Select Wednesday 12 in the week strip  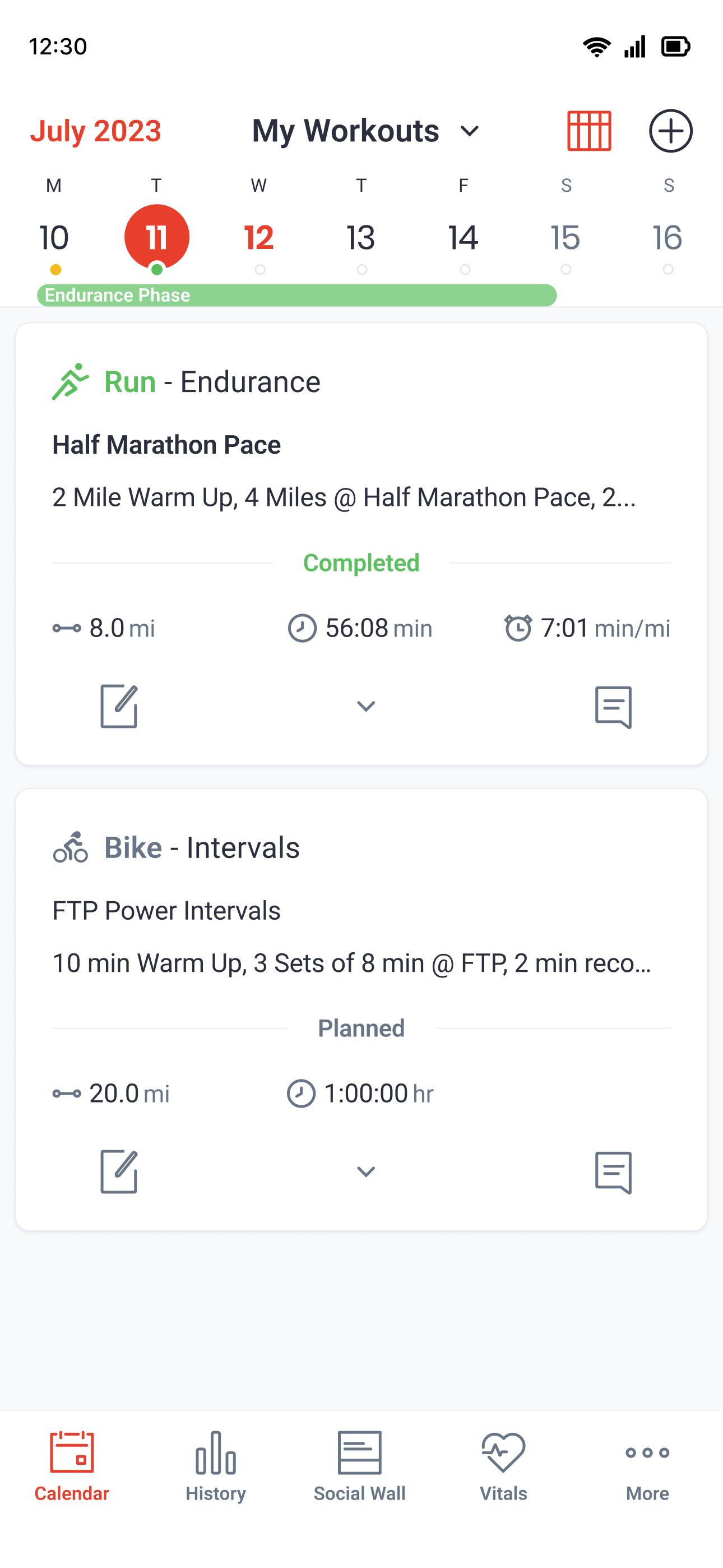[x=259, y=237]
